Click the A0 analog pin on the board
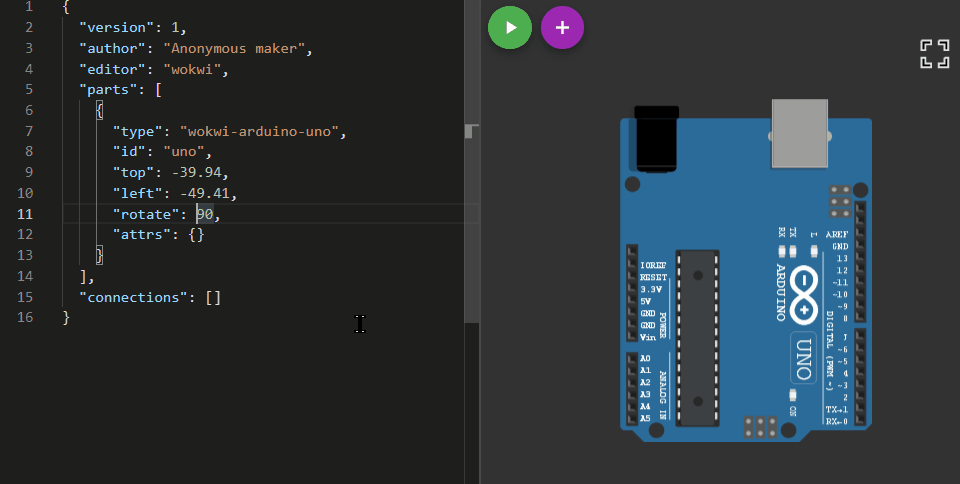The width and height of the screenshot is (960, 484). 632,359
